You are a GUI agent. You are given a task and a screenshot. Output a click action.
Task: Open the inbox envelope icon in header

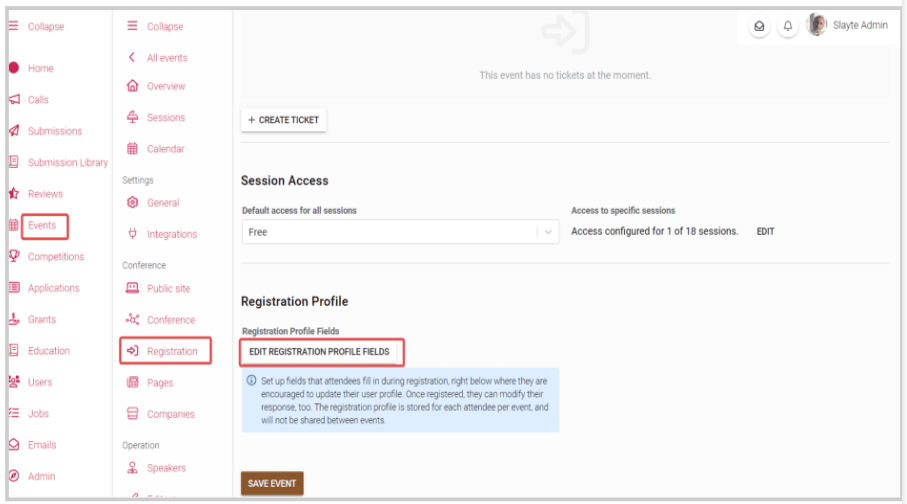tap(759, 26)
